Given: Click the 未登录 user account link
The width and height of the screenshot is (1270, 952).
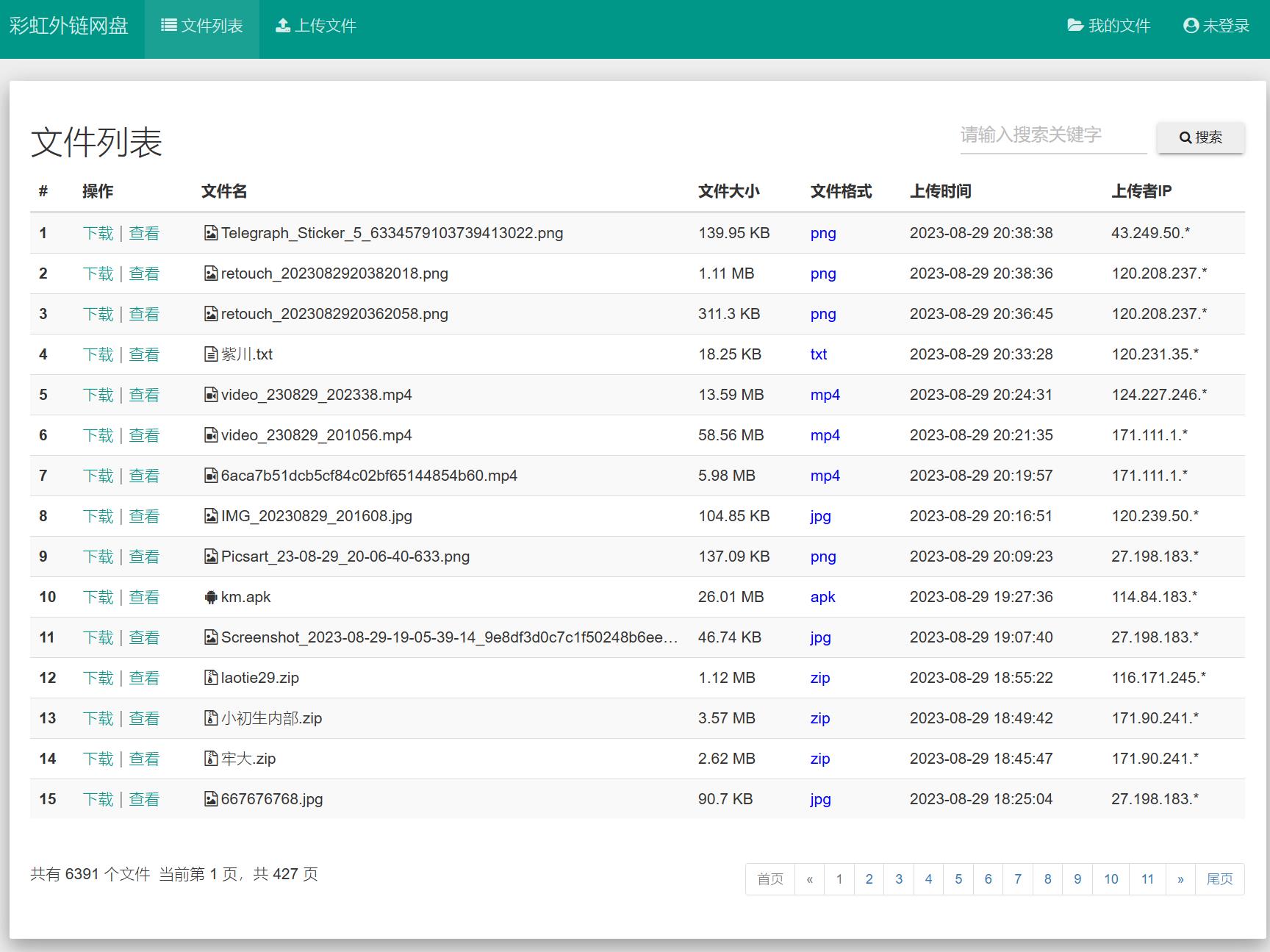Looking at the screenshot, I should 1216,26.
